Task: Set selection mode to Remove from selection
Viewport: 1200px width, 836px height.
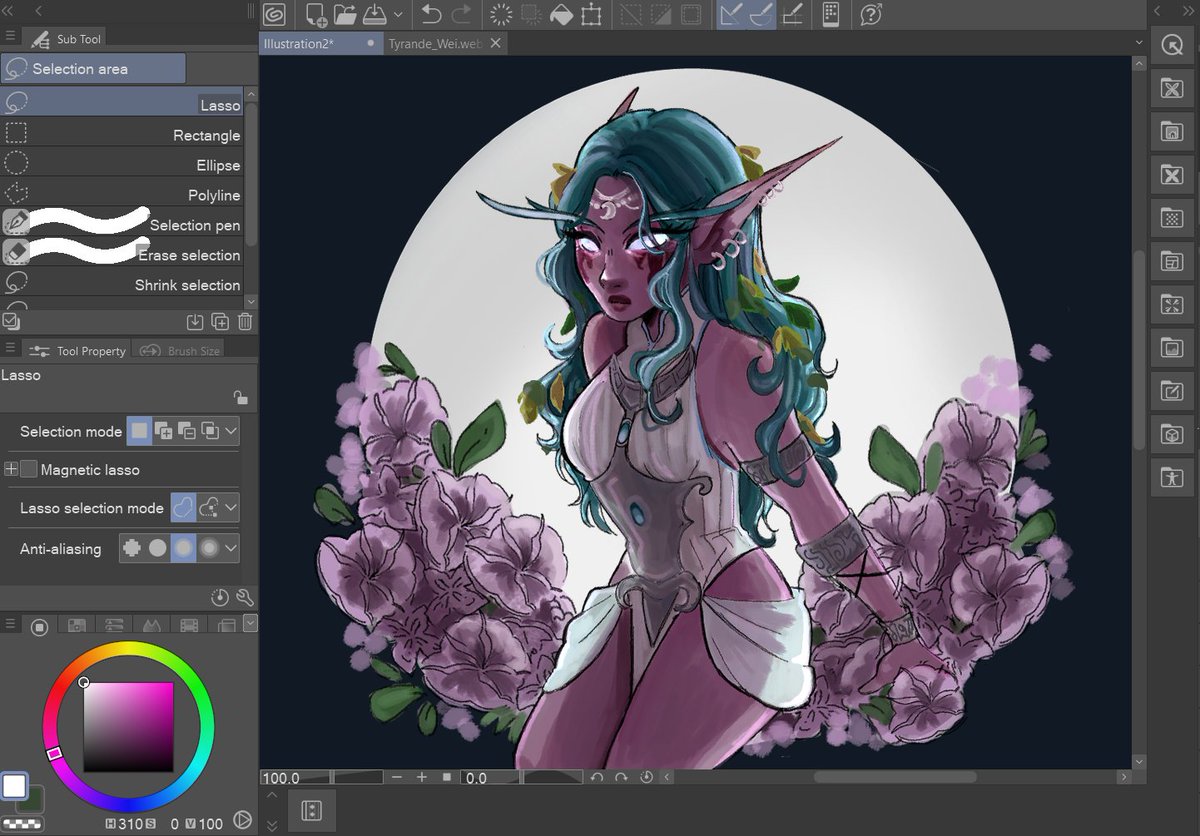Action: click(x=186, y=431)
